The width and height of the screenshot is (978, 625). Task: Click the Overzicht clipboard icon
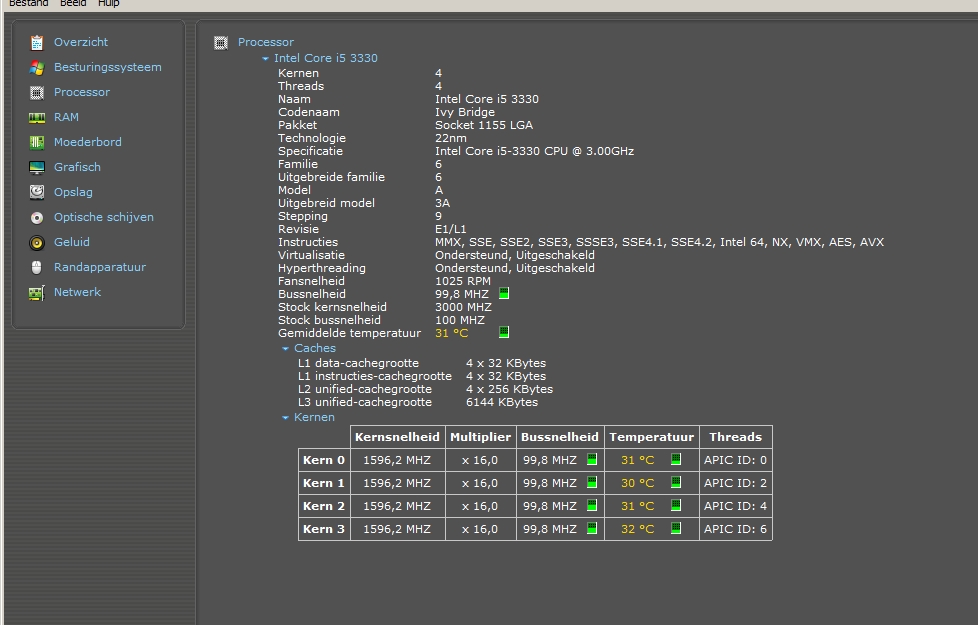tap(37, 42)
